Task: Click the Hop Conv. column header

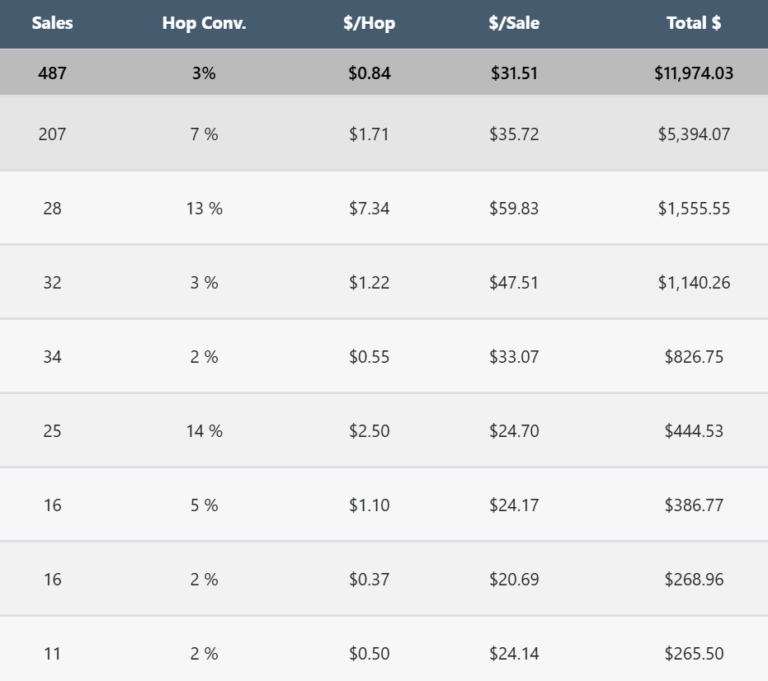Action: [204, 23]
